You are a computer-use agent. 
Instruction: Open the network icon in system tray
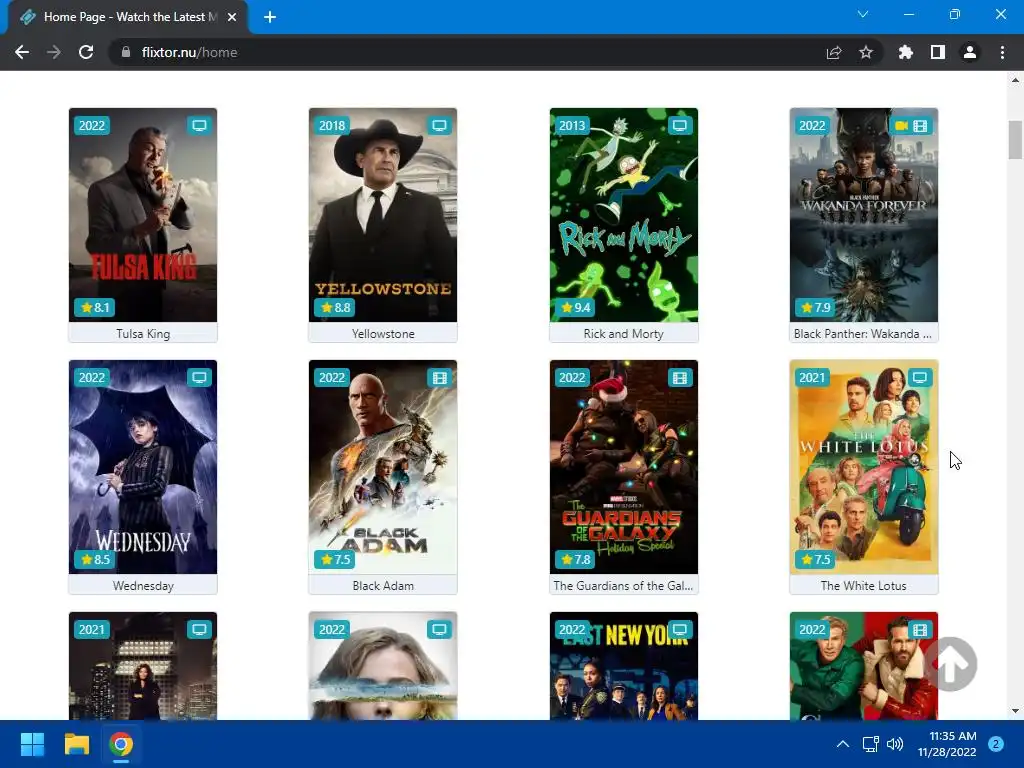click(x=870, y=744)
